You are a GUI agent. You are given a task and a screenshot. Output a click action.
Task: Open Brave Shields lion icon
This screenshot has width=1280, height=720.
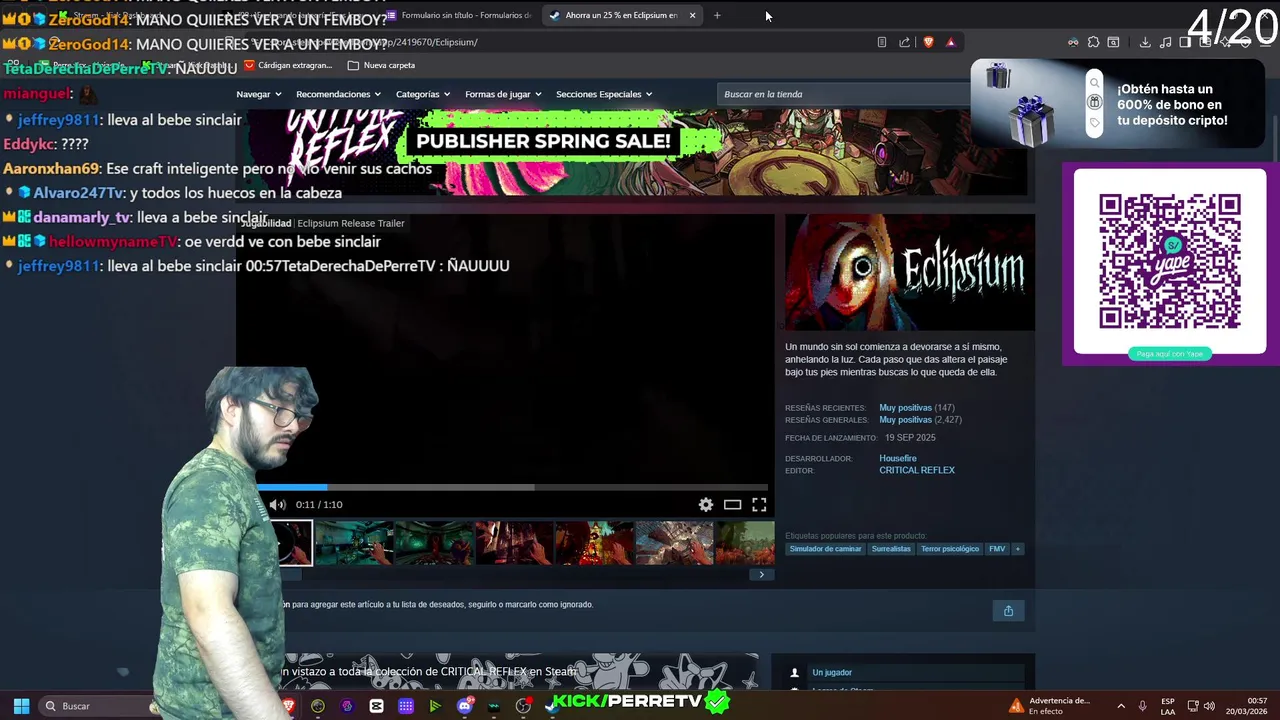coord(928,42)
